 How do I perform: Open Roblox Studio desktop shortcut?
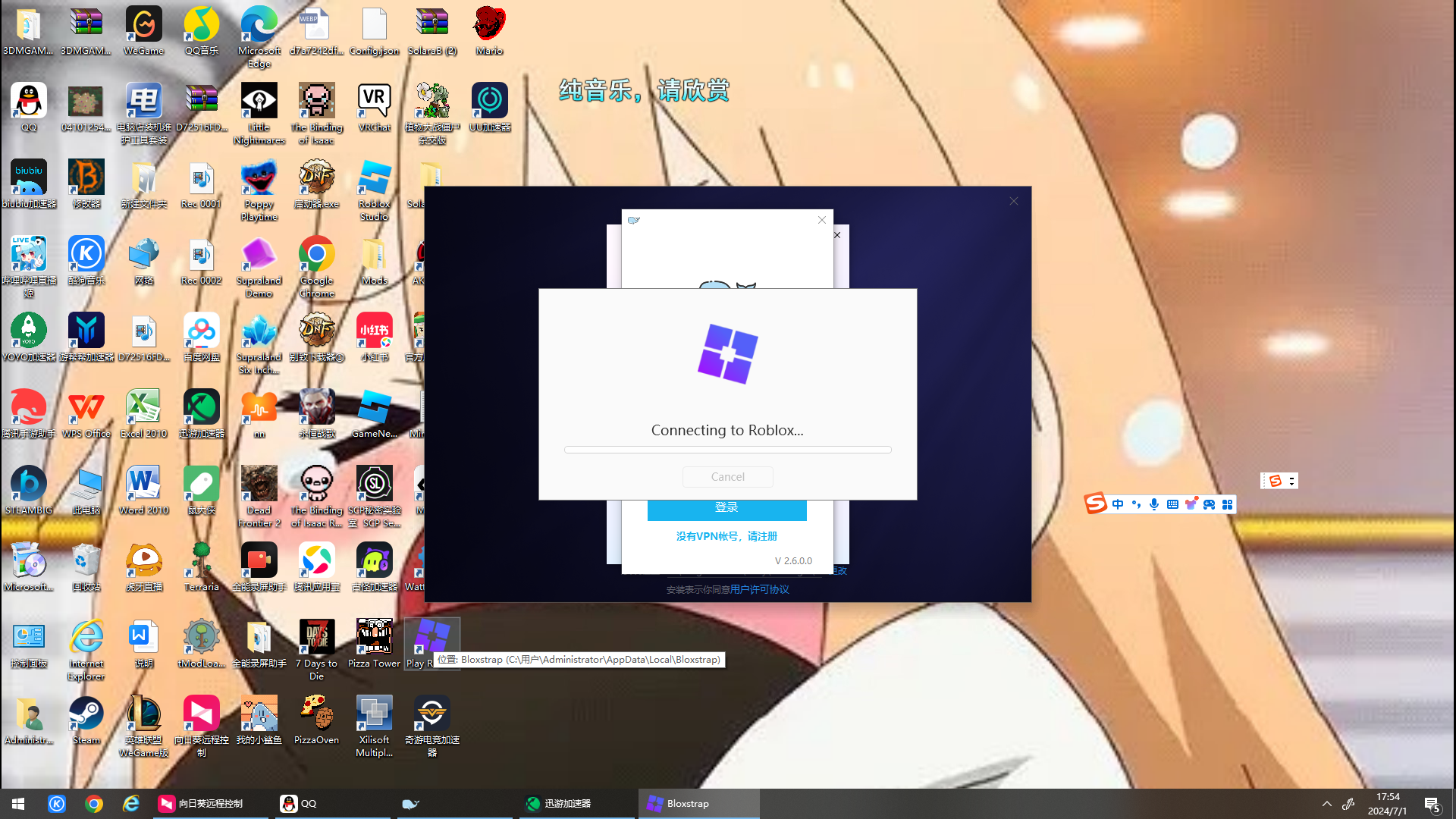(x=375, y=190)
